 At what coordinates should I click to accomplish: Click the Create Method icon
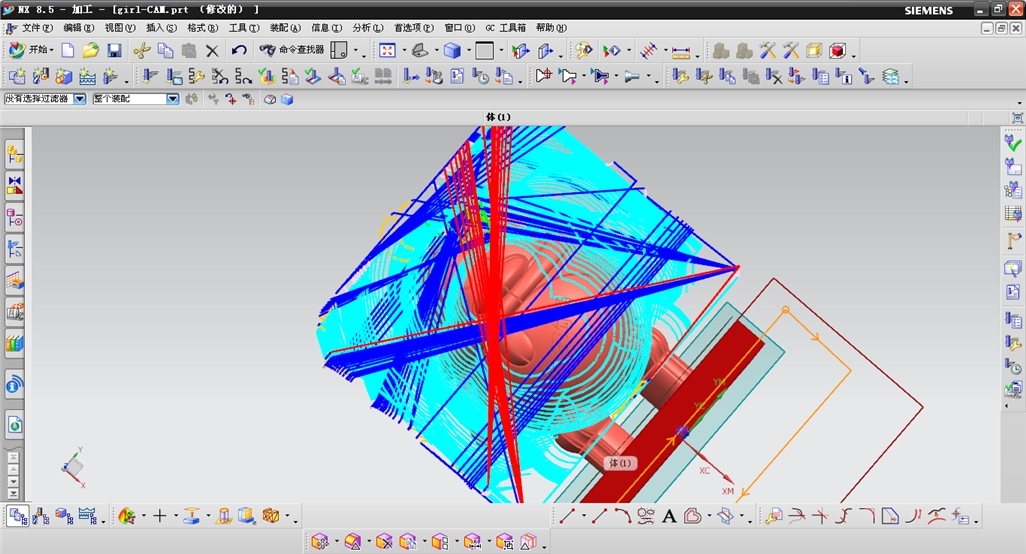click(x=87, y=77)
